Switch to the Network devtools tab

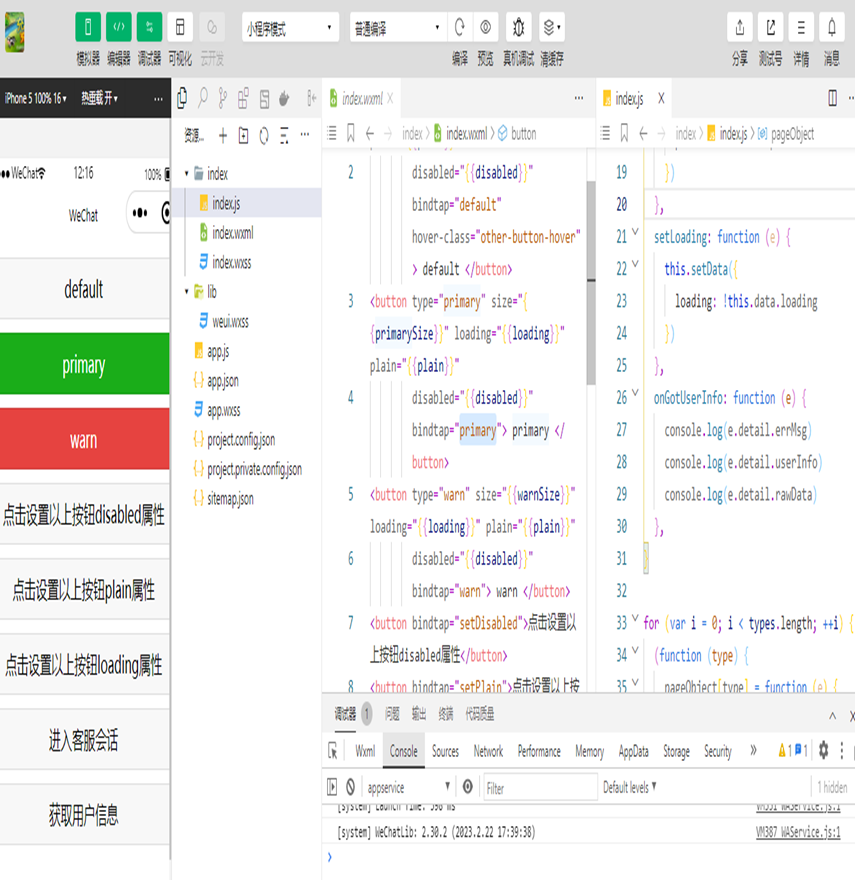coord(488,751)
